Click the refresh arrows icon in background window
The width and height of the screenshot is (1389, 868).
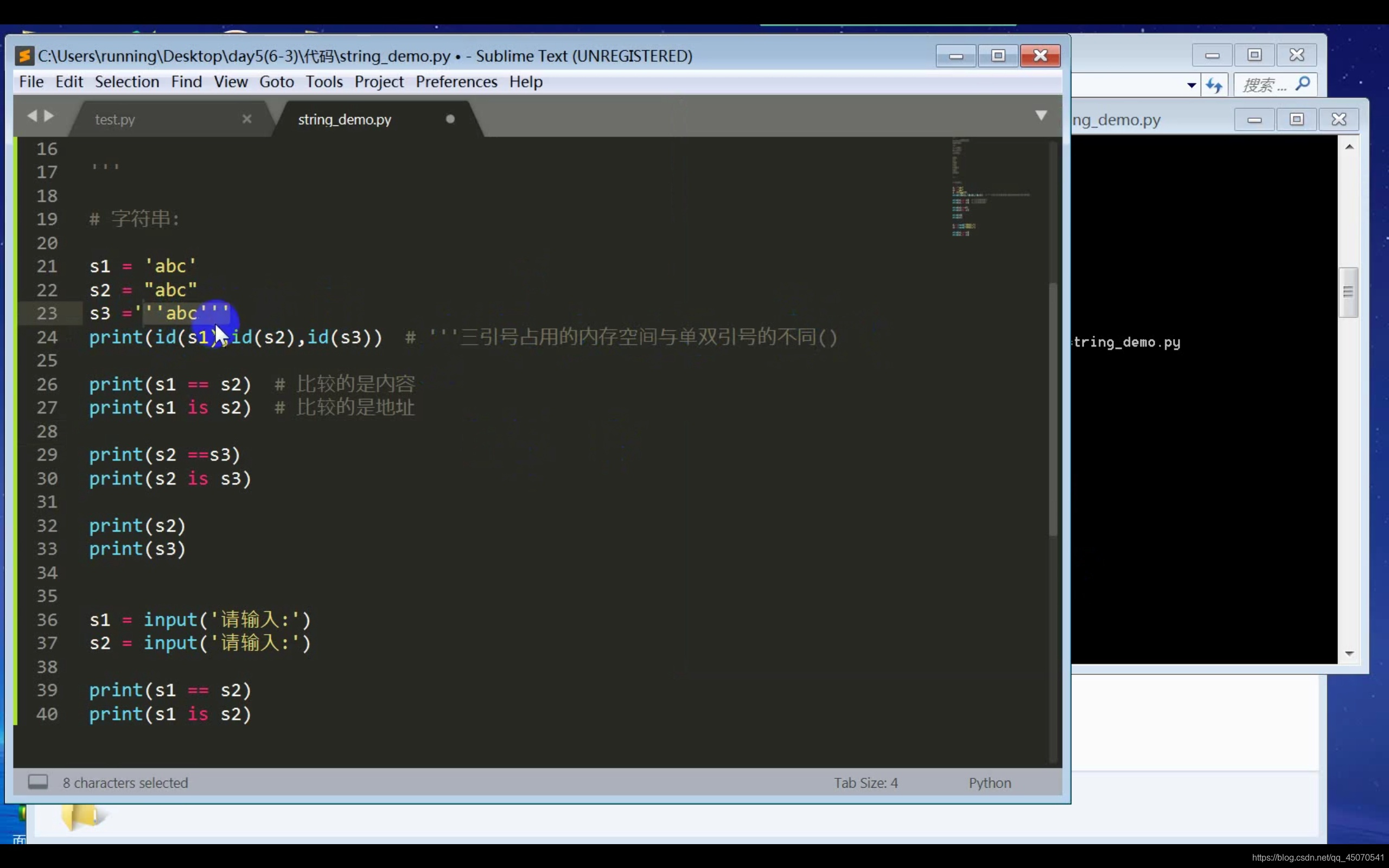(x=1213, y=86)
